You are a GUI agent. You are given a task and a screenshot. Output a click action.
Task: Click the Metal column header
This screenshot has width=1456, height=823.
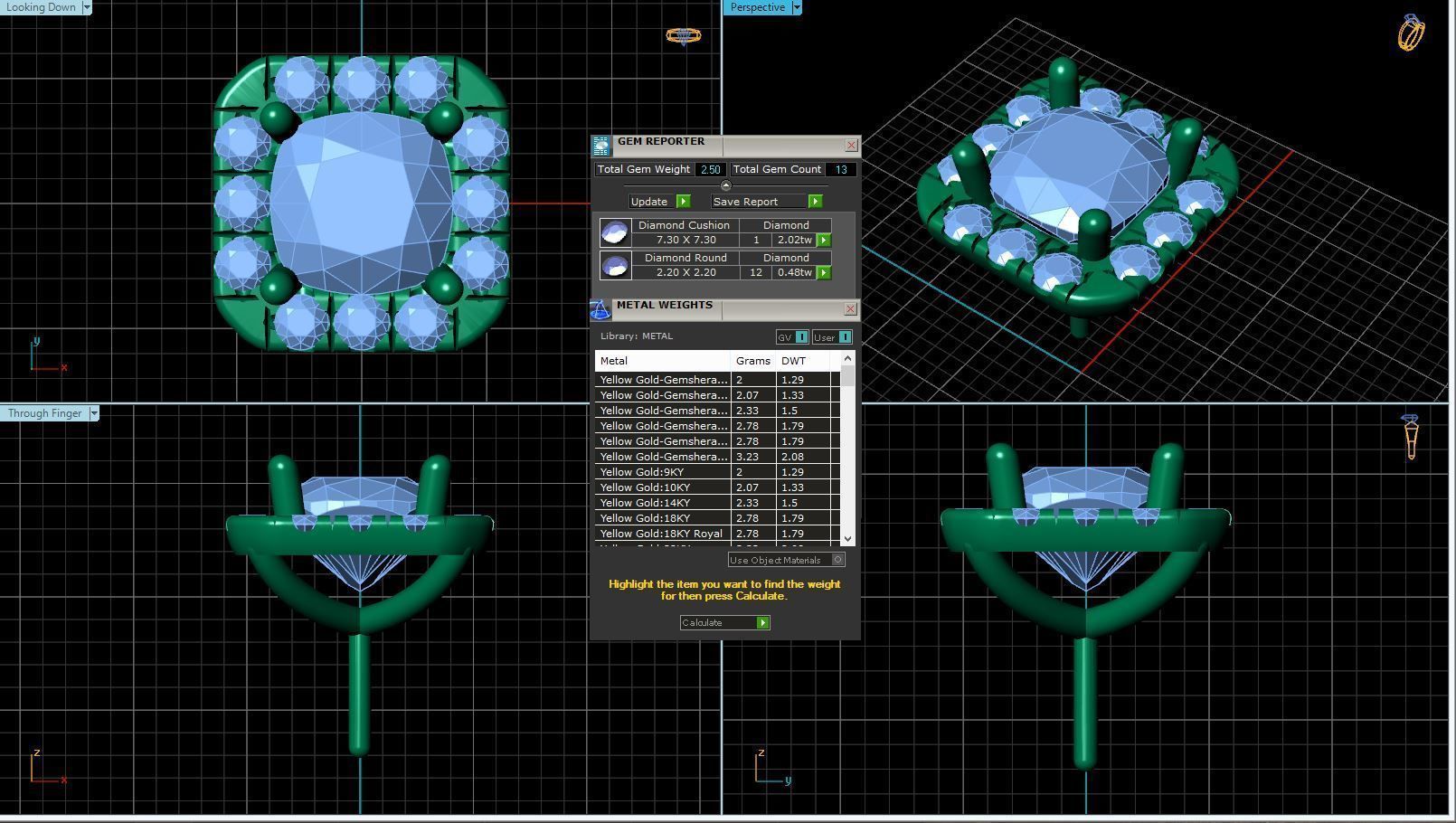[x=663, y=361]
